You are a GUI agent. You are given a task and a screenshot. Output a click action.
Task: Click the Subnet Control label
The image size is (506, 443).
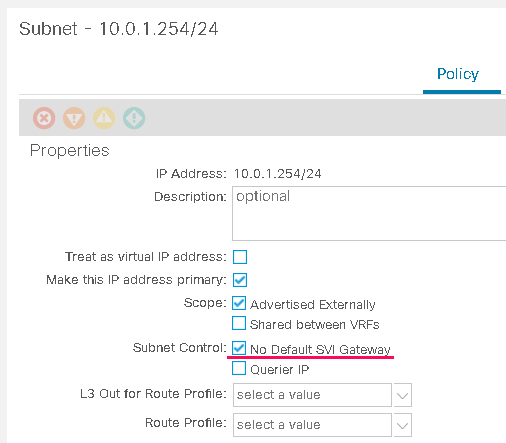point(180,348)
